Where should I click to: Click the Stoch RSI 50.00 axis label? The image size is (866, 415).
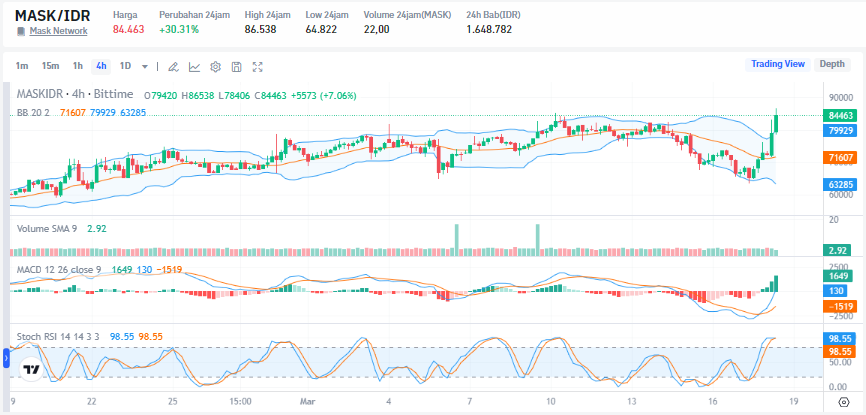click(x=840, y=362)
